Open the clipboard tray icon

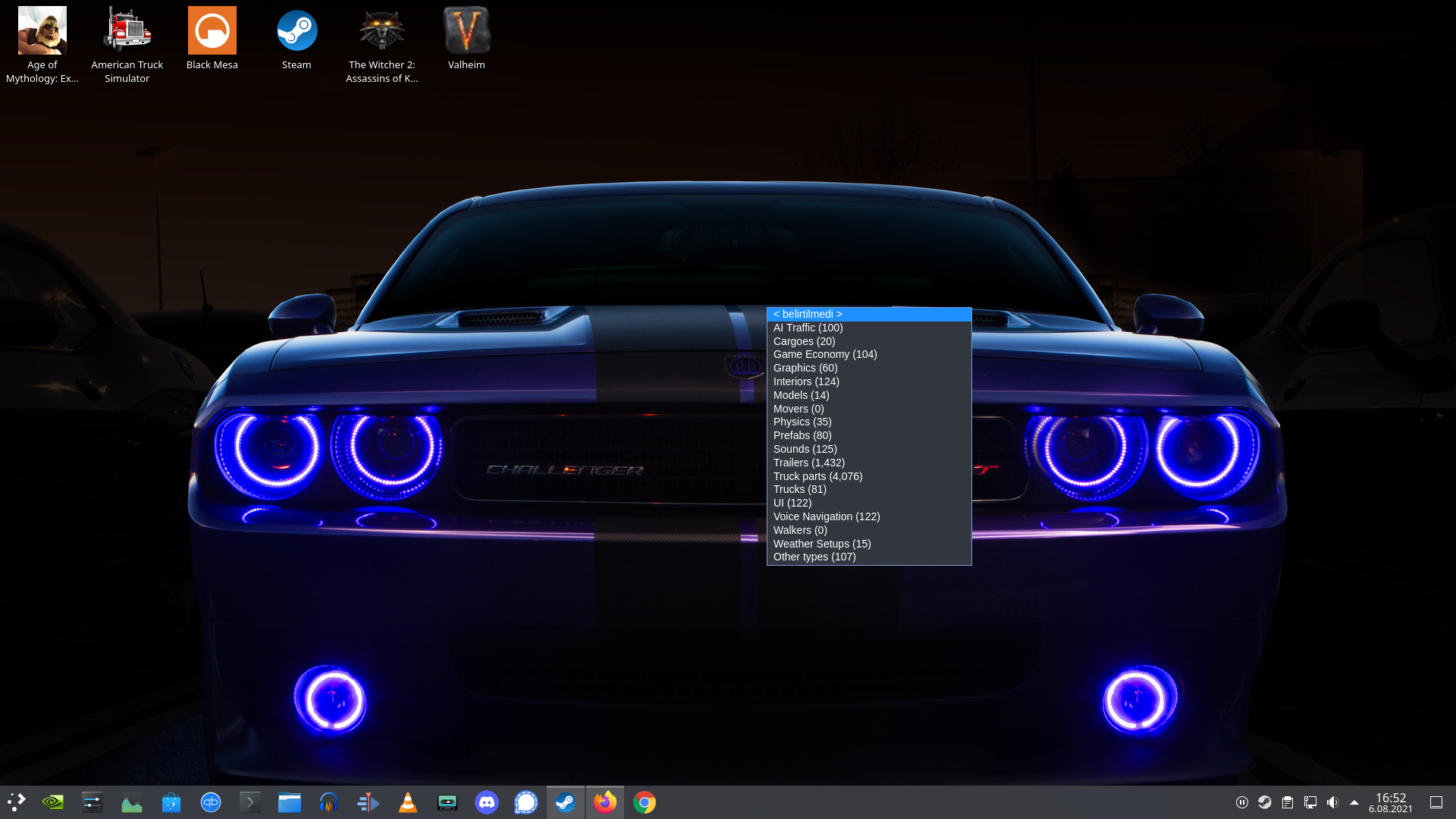point(1288,802)
